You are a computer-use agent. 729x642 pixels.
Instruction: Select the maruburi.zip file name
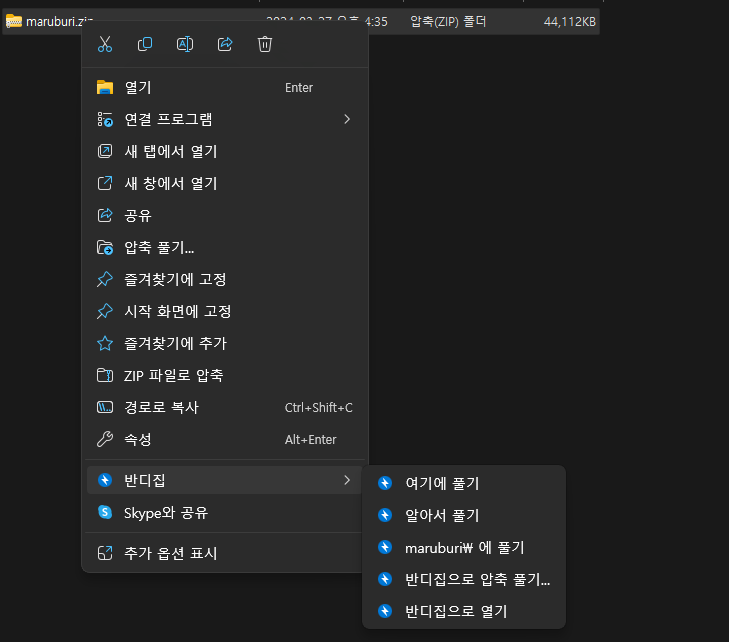click(60, 21)
